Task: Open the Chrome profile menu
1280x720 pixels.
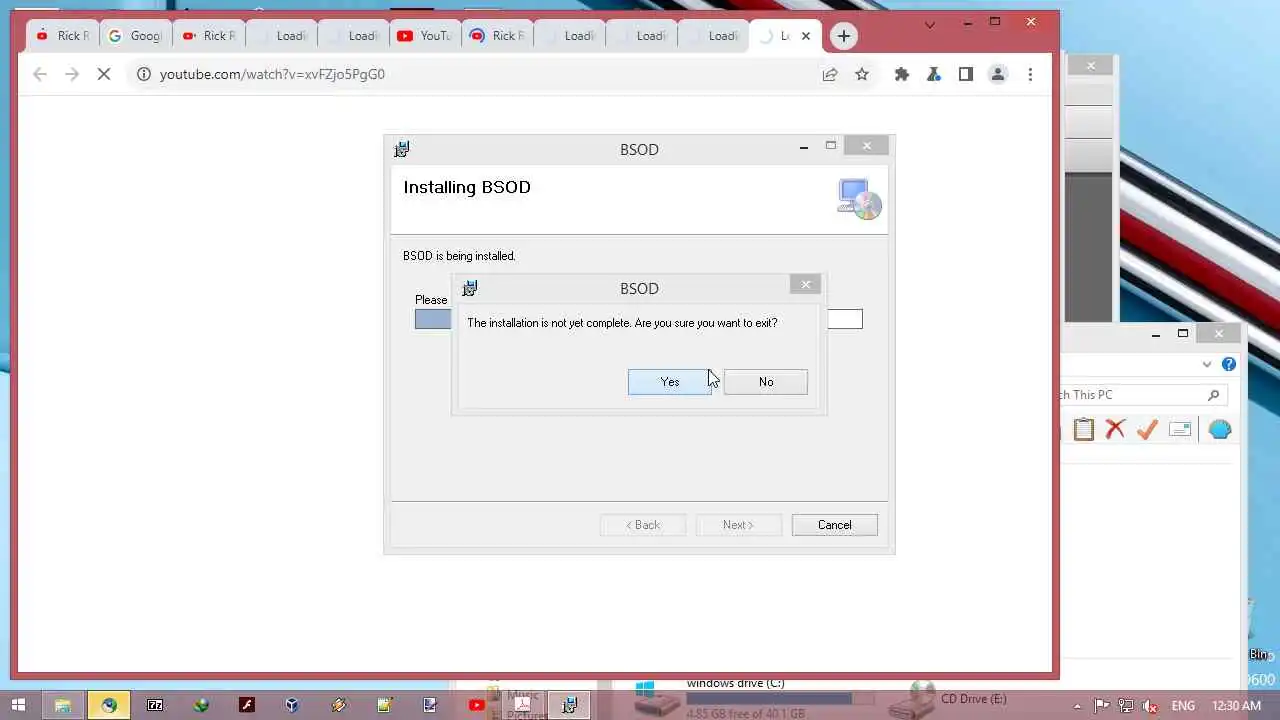Action: tap(998, 74)
